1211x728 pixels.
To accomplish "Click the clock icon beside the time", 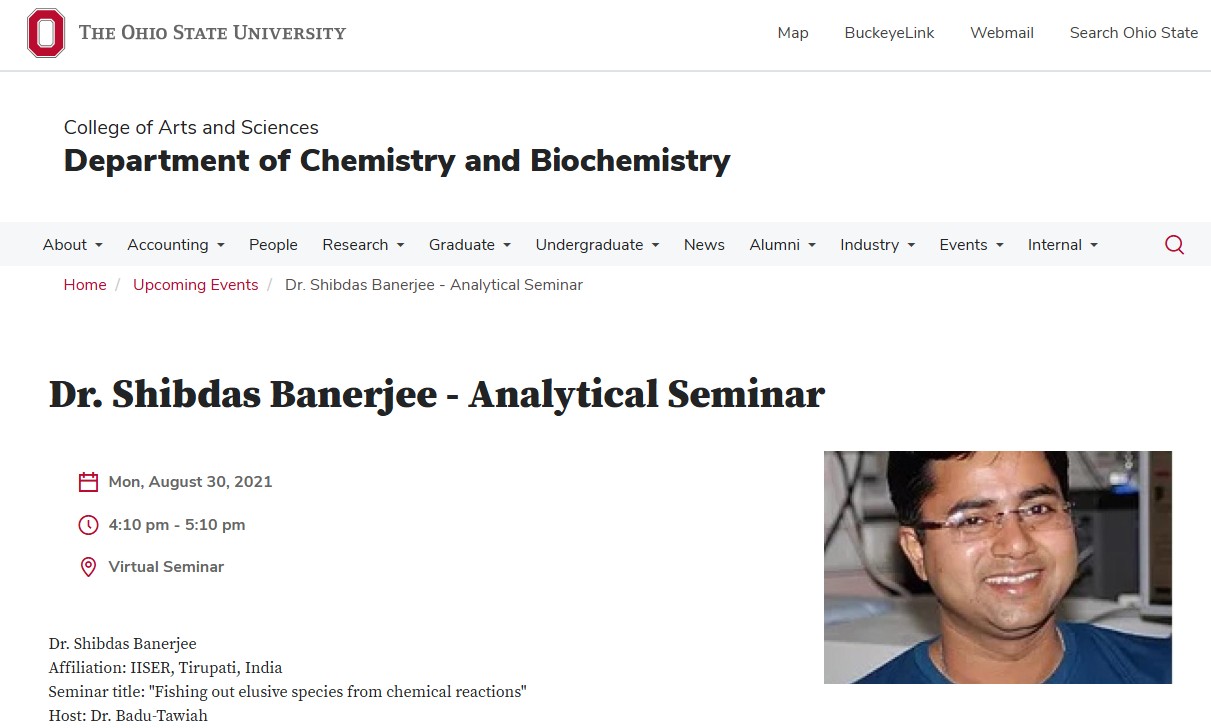I will 88,525.
